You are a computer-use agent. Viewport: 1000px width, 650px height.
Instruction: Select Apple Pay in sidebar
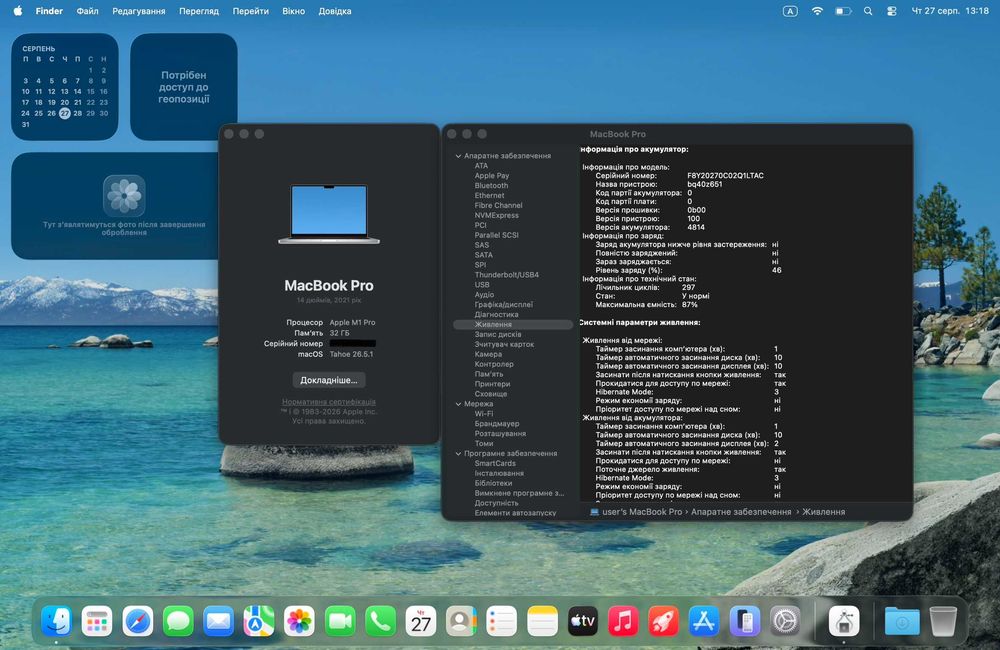coord(492,176)
